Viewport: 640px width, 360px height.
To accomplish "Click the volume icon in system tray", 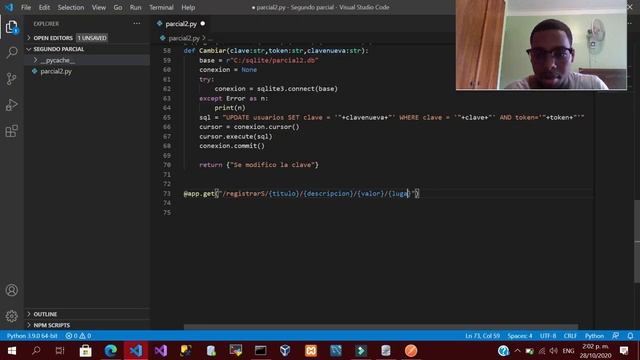I will 553,351.
